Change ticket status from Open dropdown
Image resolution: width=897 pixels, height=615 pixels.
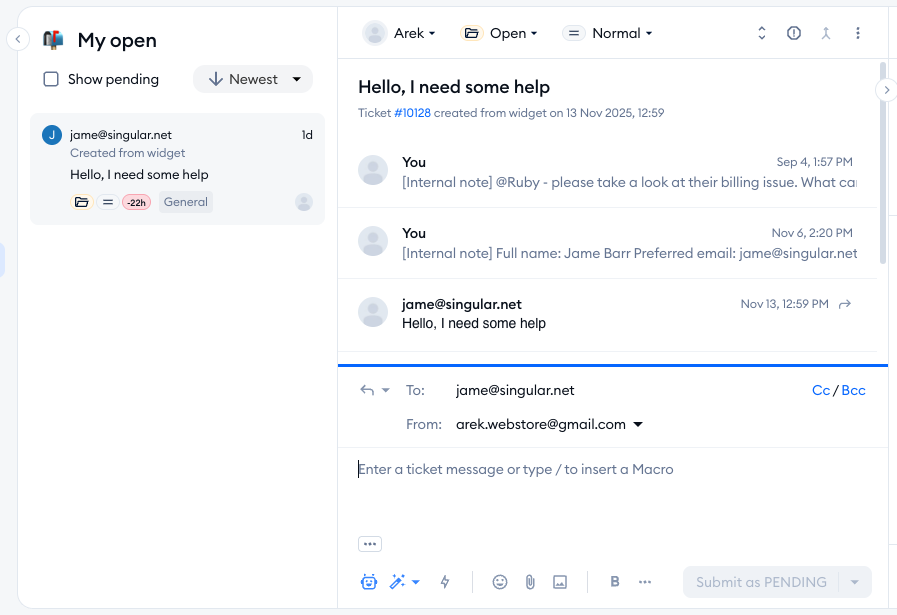pos(500,33)
